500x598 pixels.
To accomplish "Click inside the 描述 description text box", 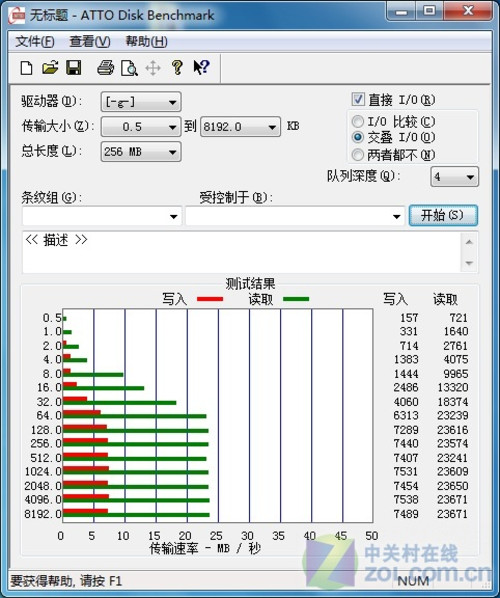I will pyautogui.click(x=241, y=252).
